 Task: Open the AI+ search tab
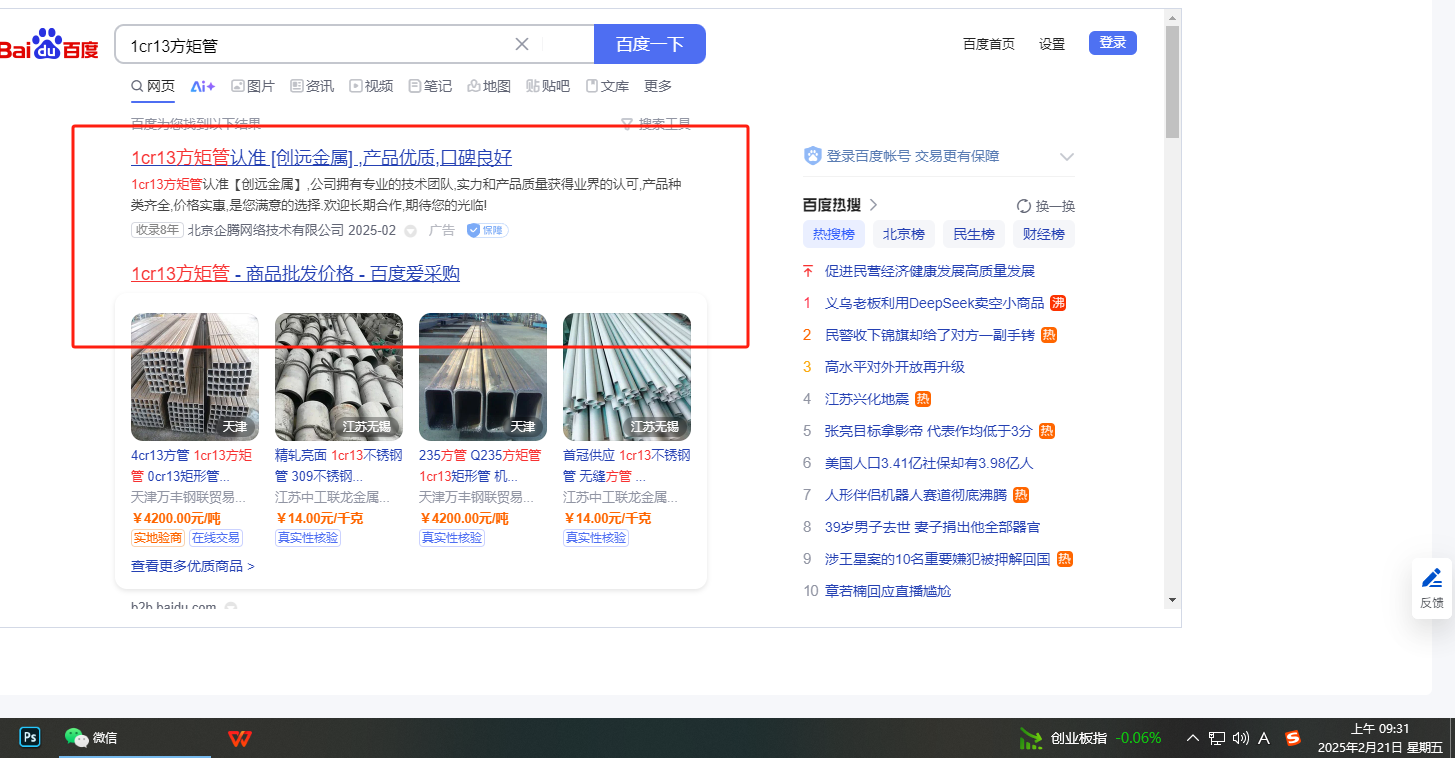(203, 86)
